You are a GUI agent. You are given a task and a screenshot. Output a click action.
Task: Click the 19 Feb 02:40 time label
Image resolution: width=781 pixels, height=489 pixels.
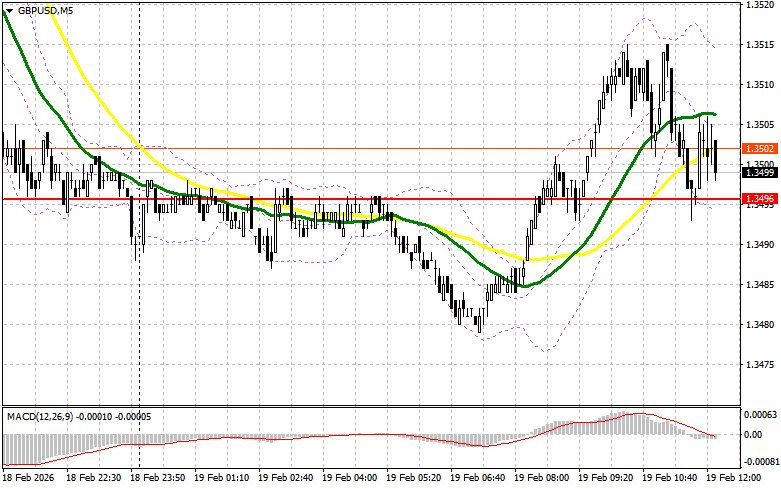coord(285,478)
